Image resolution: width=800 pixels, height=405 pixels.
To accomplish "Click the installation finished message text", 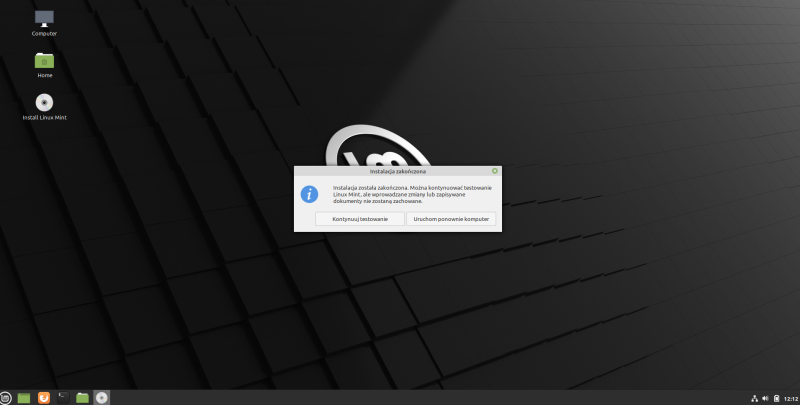I will click(x=412, y=194).
